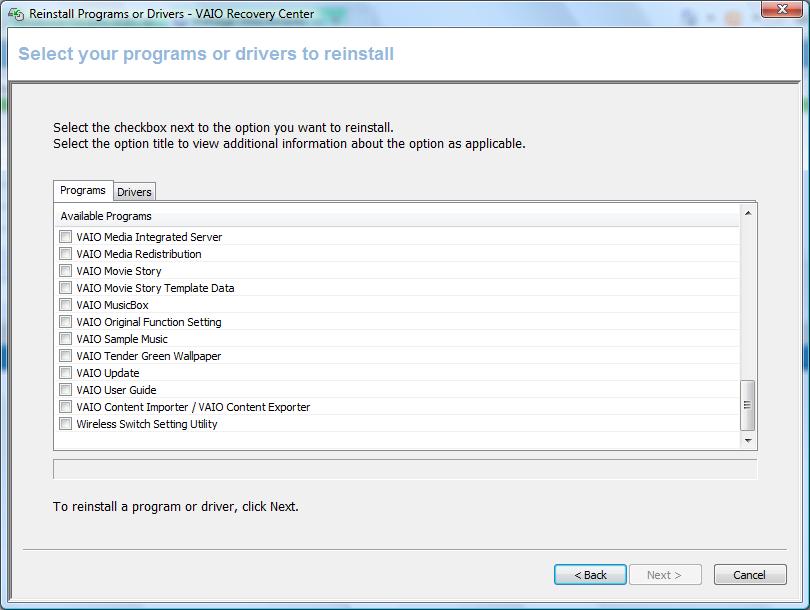The image size is (810, 610).
Task: Tick the VAIO MusicBox checkbox
Action: [x=66, y=305]
